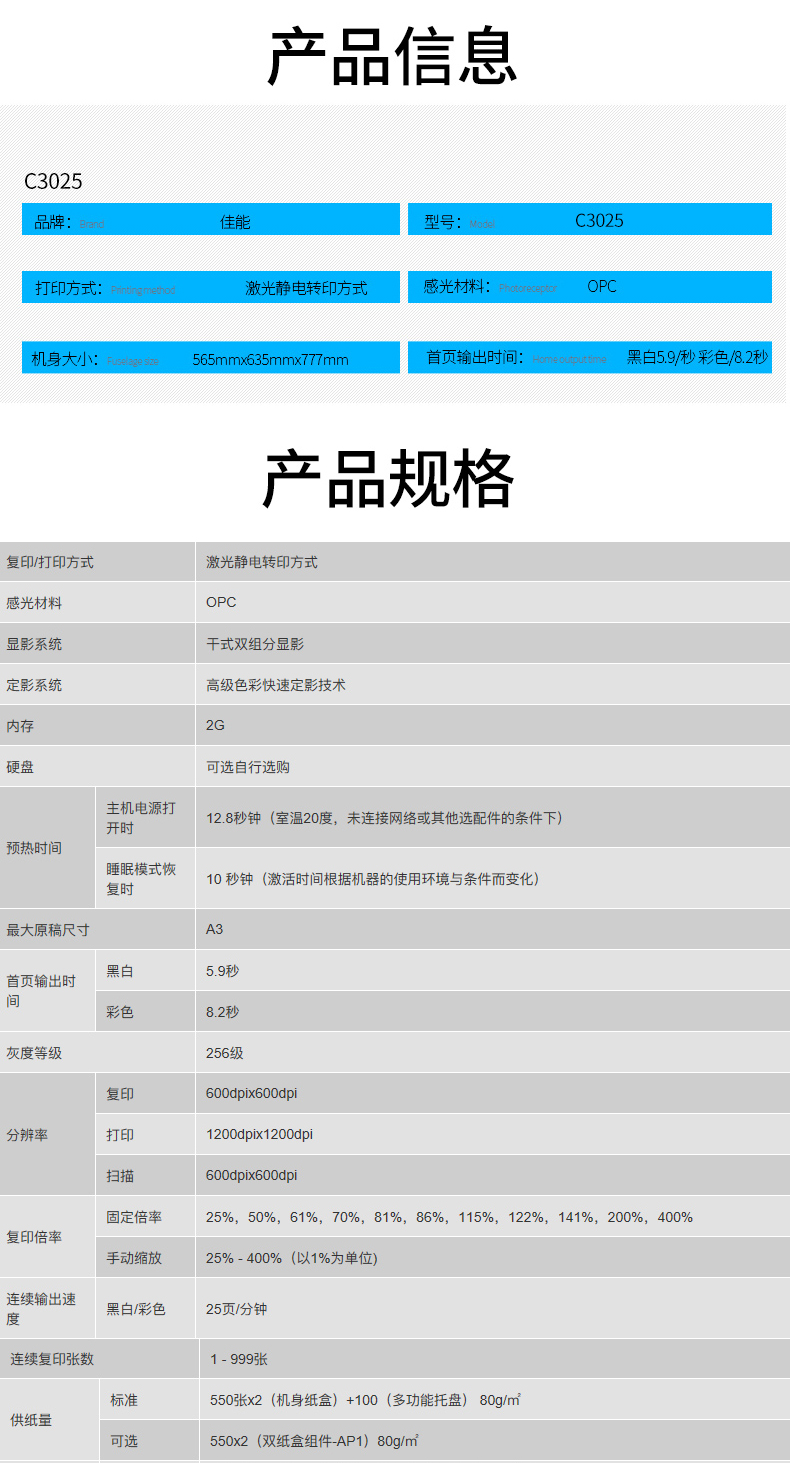Viewport: 790px width, 1463px height.
Task: Select the 机身大小 dimensions blue bar
Action: pos(210,358)
